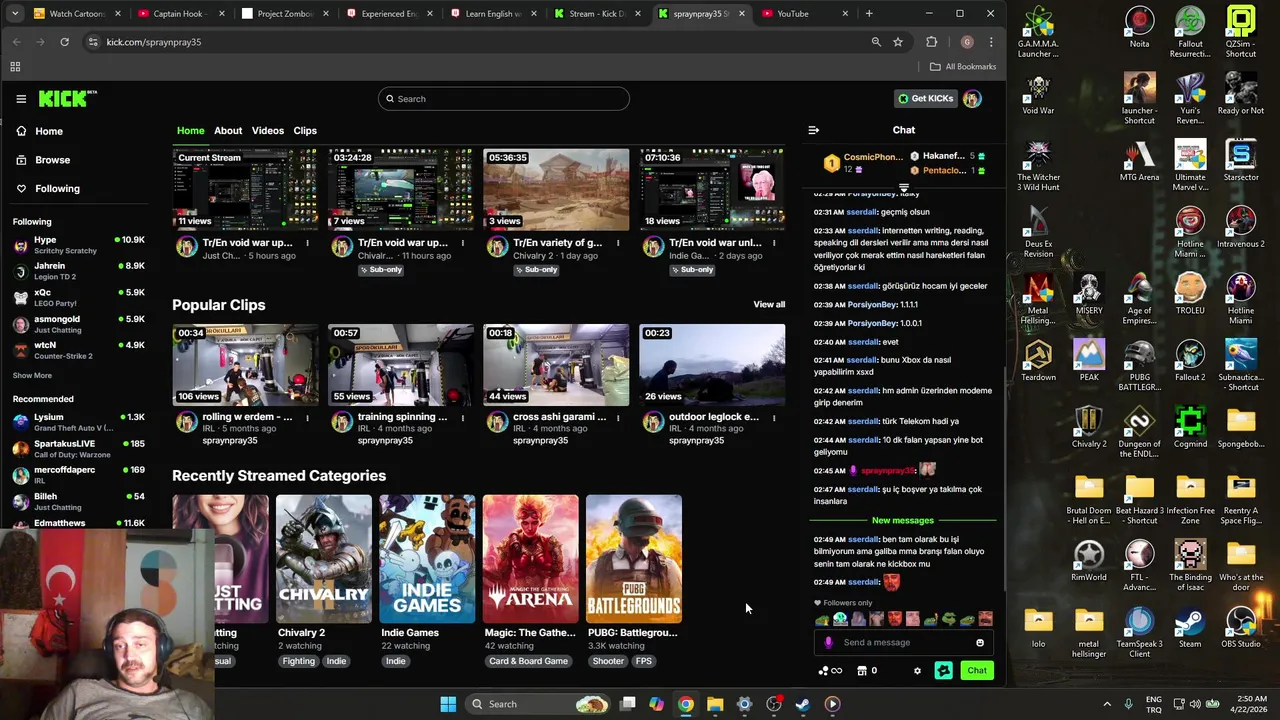Viewport: 1280px width, 720px height.
Task: Open options for training spinning clip
Action: [x=462, y=417]
